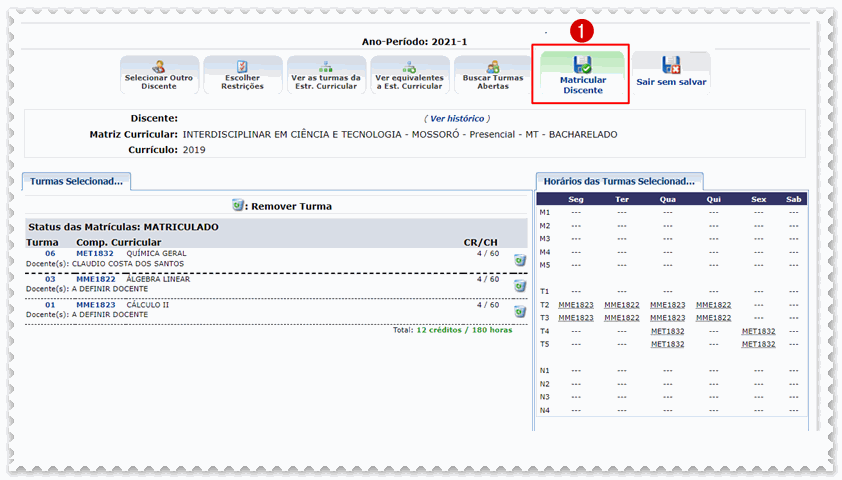The width and height of the screenshot is (842, 480).
Task: Remove Química Geral class with trash icon
Action: click(x=520, y=260)
